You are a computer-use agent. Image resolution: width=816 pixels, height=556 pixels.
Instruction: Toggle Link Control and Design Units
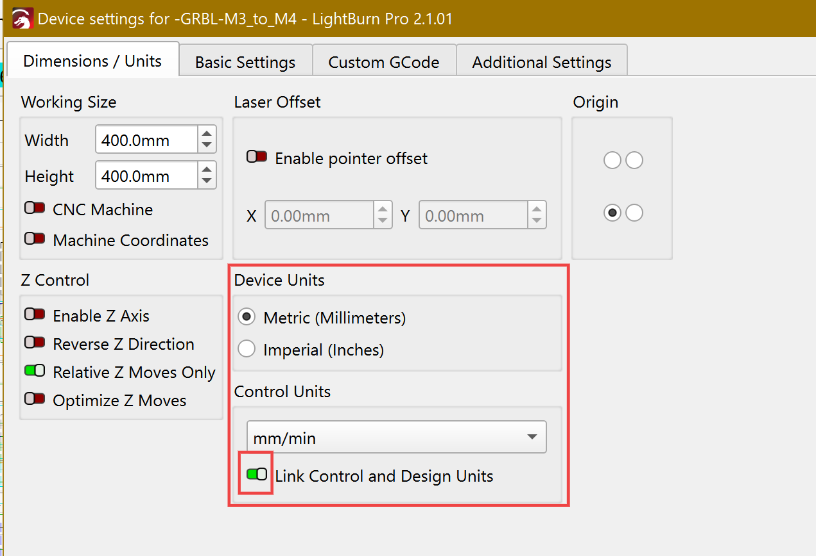[257, 474]
